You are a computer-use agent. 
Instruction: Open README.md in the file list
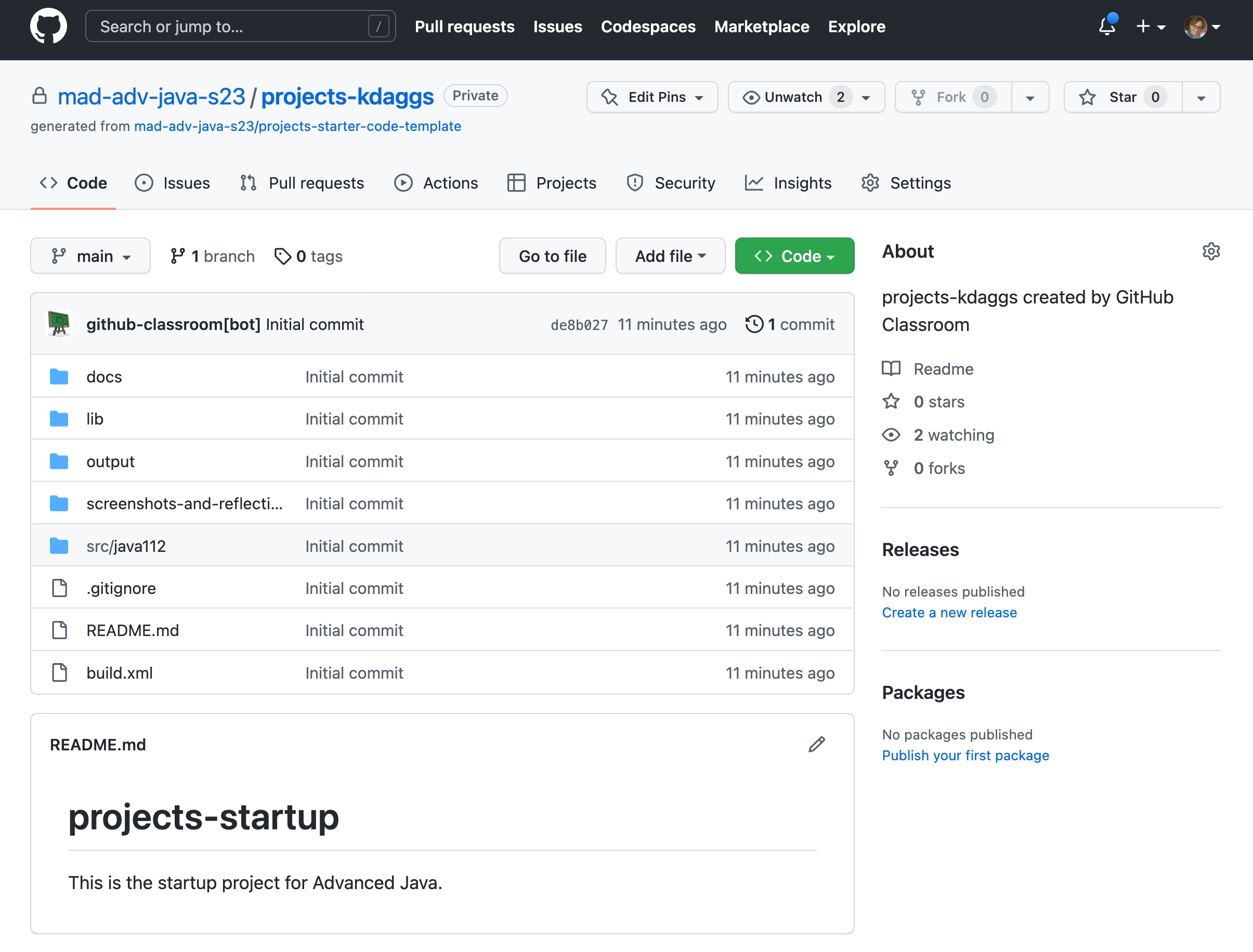pyautogui.click(x=133, y=630)
